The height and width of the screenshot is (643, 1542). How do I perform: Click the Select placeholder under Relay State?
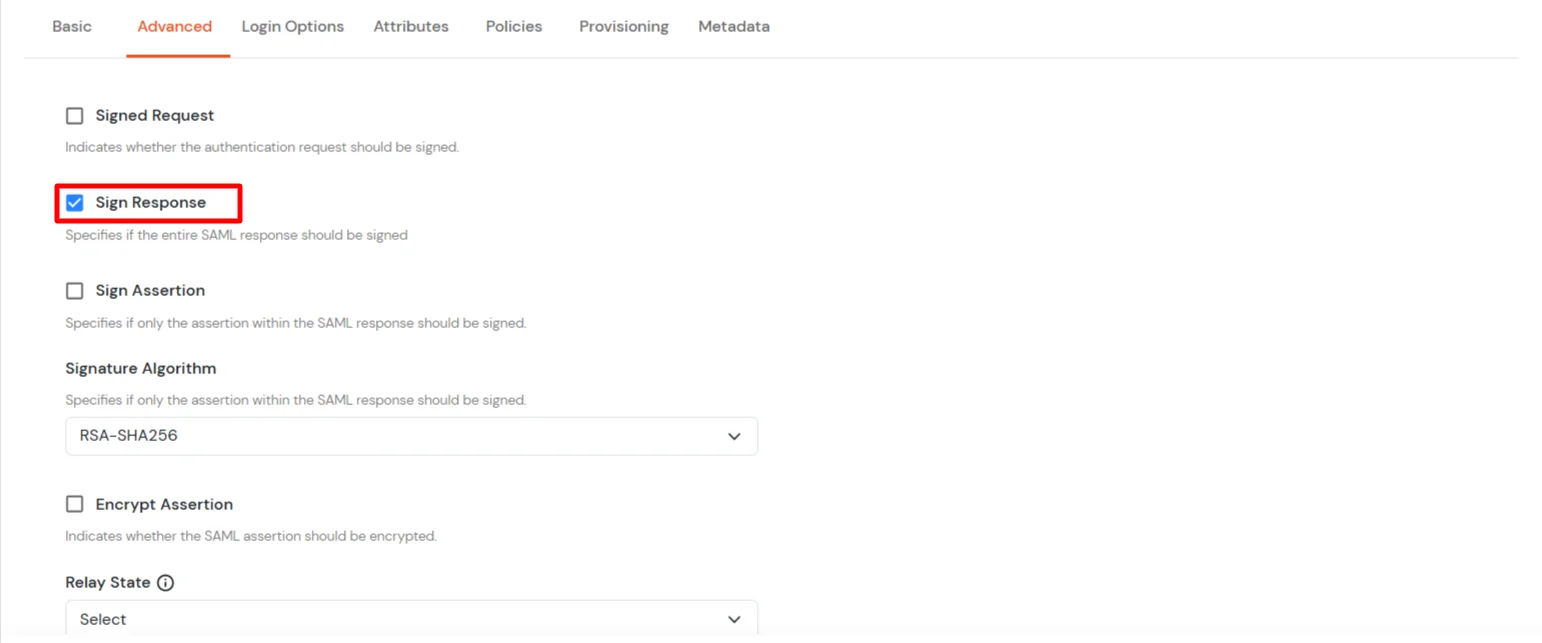pos(103,618)
